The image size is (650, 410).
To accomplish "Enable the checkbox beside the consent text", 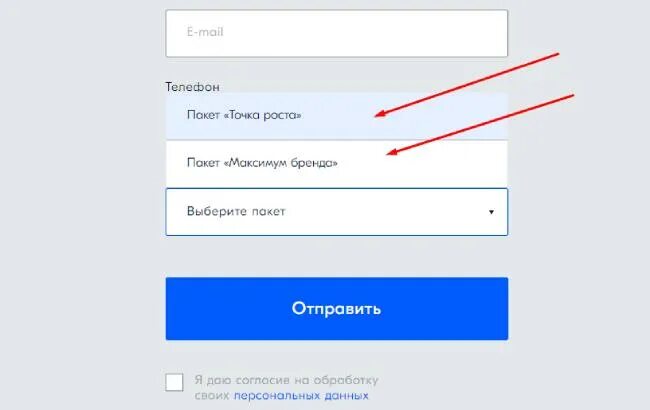I will click(174, 382).
